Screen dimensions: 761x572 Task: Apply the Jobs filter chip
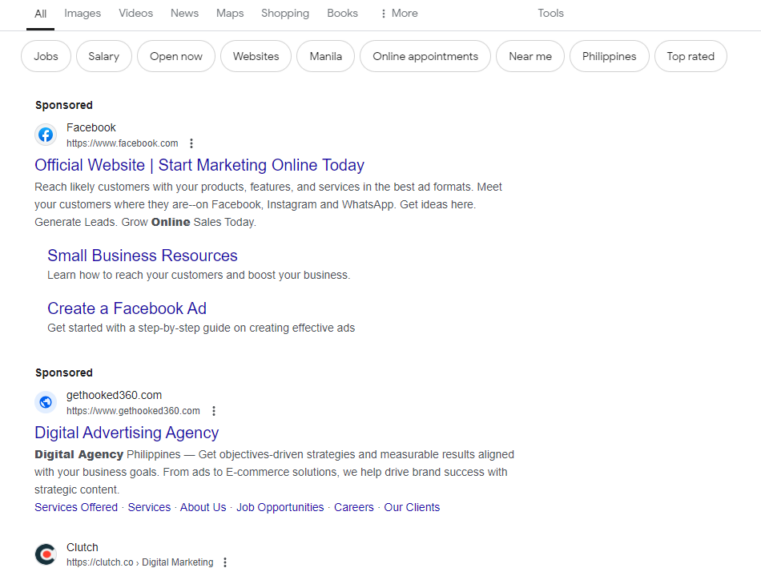click(x=46, y=56)
